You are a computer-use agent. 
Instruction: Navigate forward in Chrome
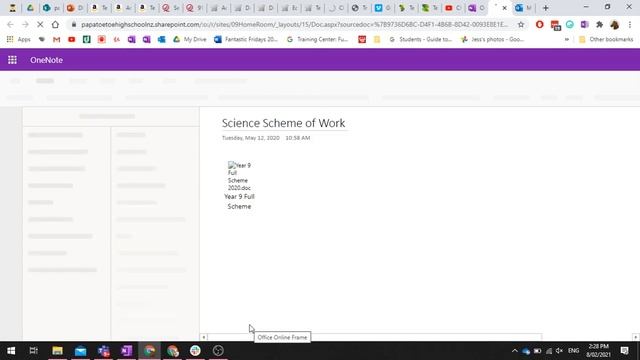click(25, 24)
